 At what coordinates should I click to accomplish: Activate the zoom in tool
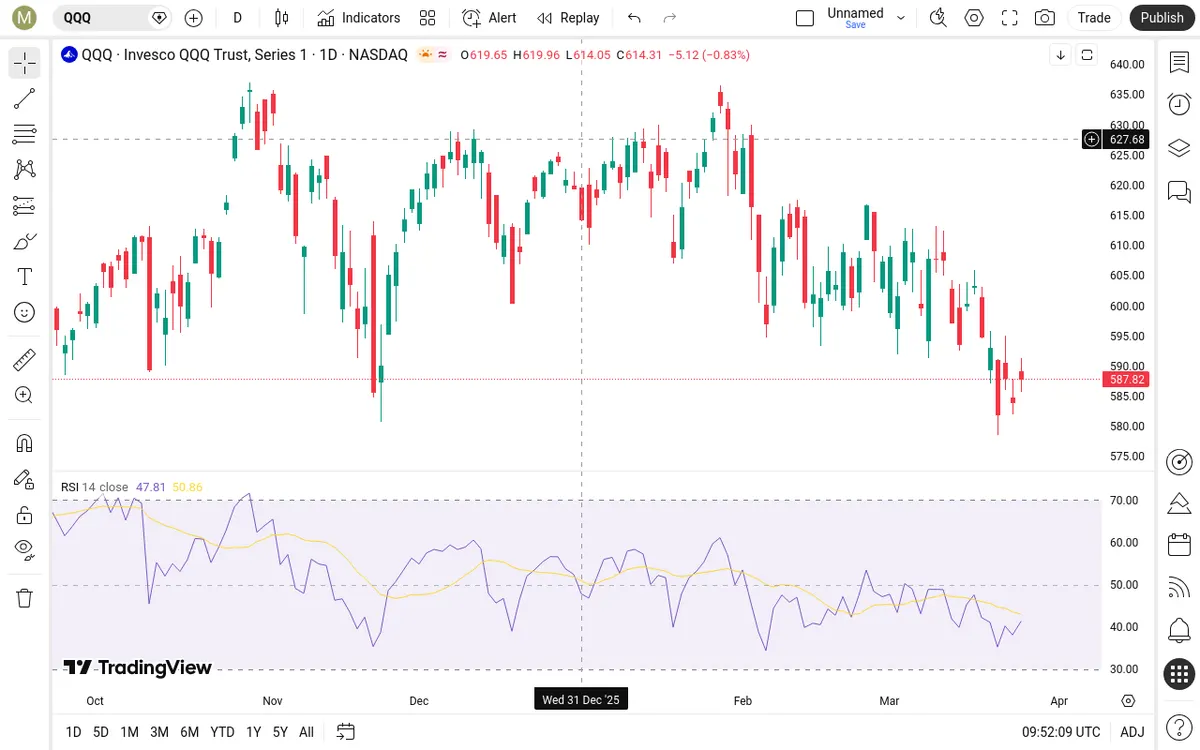[25, 395]
